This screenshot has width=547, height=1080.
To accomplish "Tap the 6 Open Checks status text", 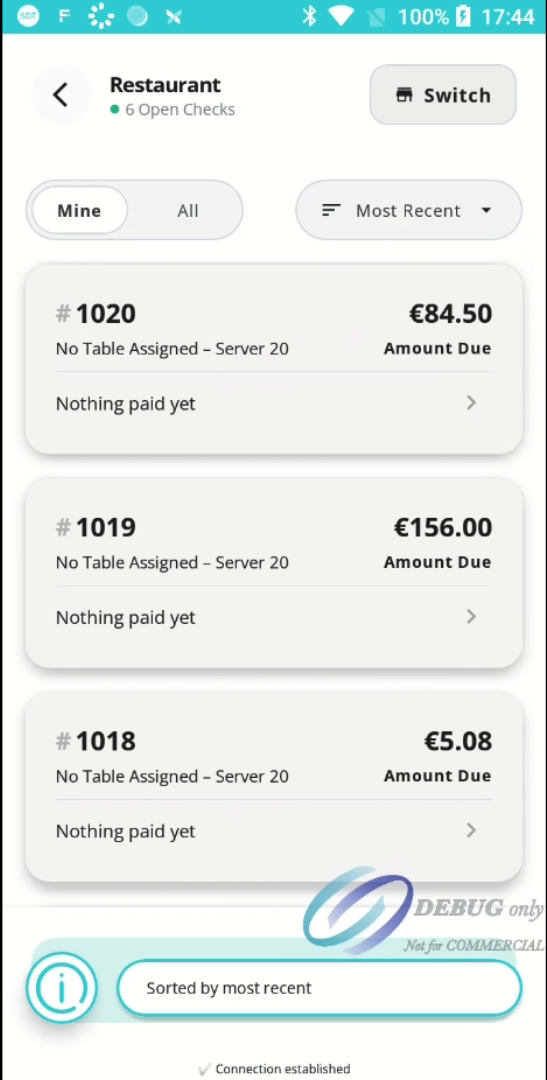I will click(180, 110).
